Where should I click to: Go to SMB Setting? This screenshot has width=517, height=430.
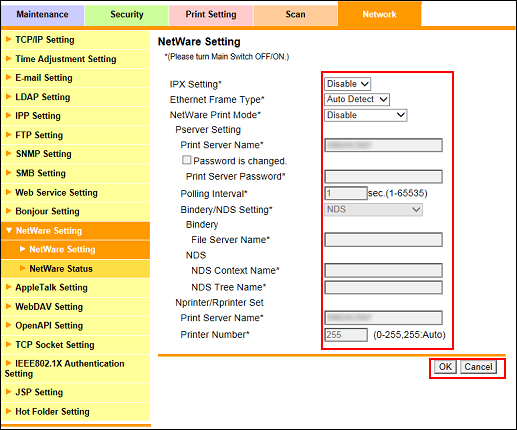click(75, 173)
